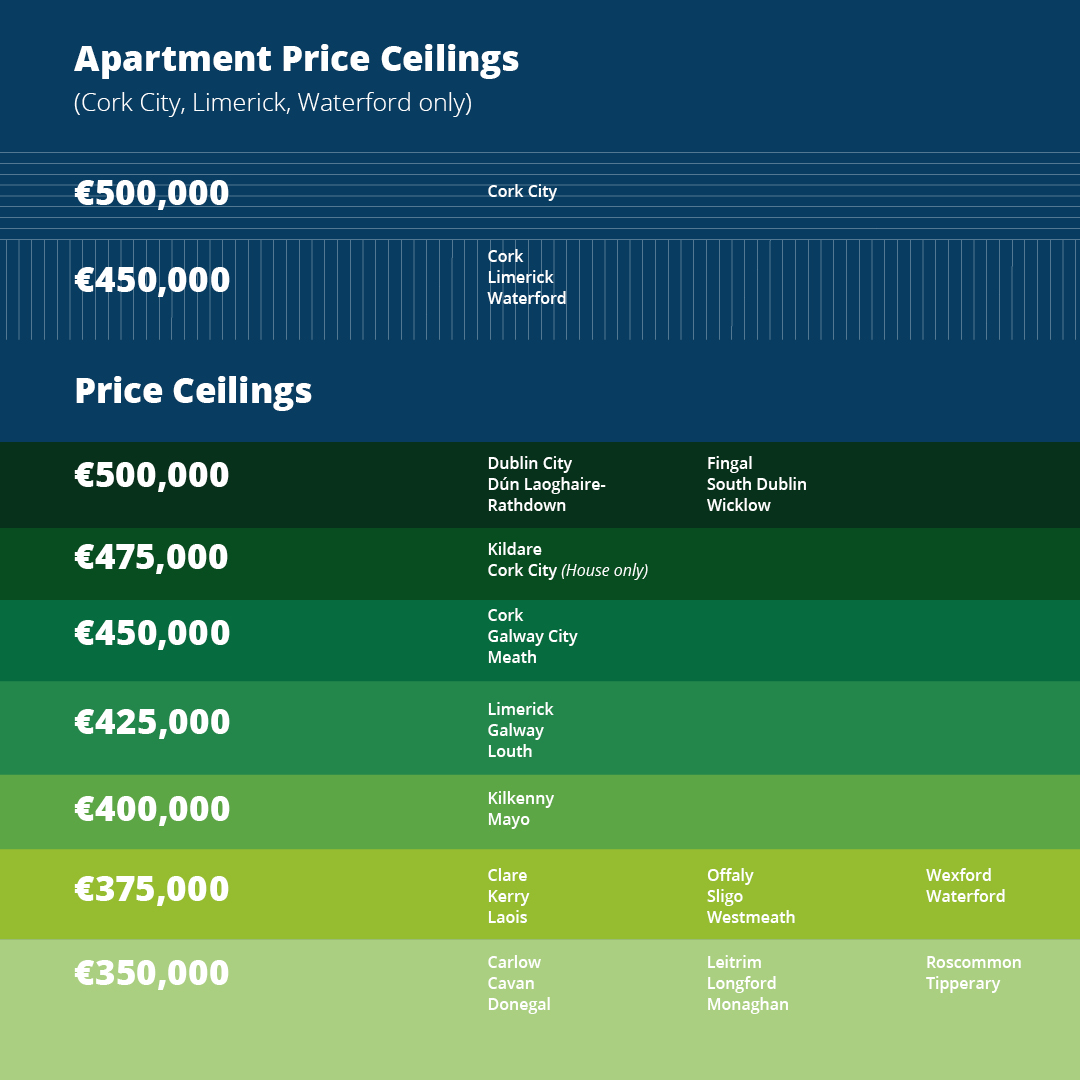The image size is (1080, 1080).
Task: Select "Mayo" under Kilkenny
Action: point(508,819)
